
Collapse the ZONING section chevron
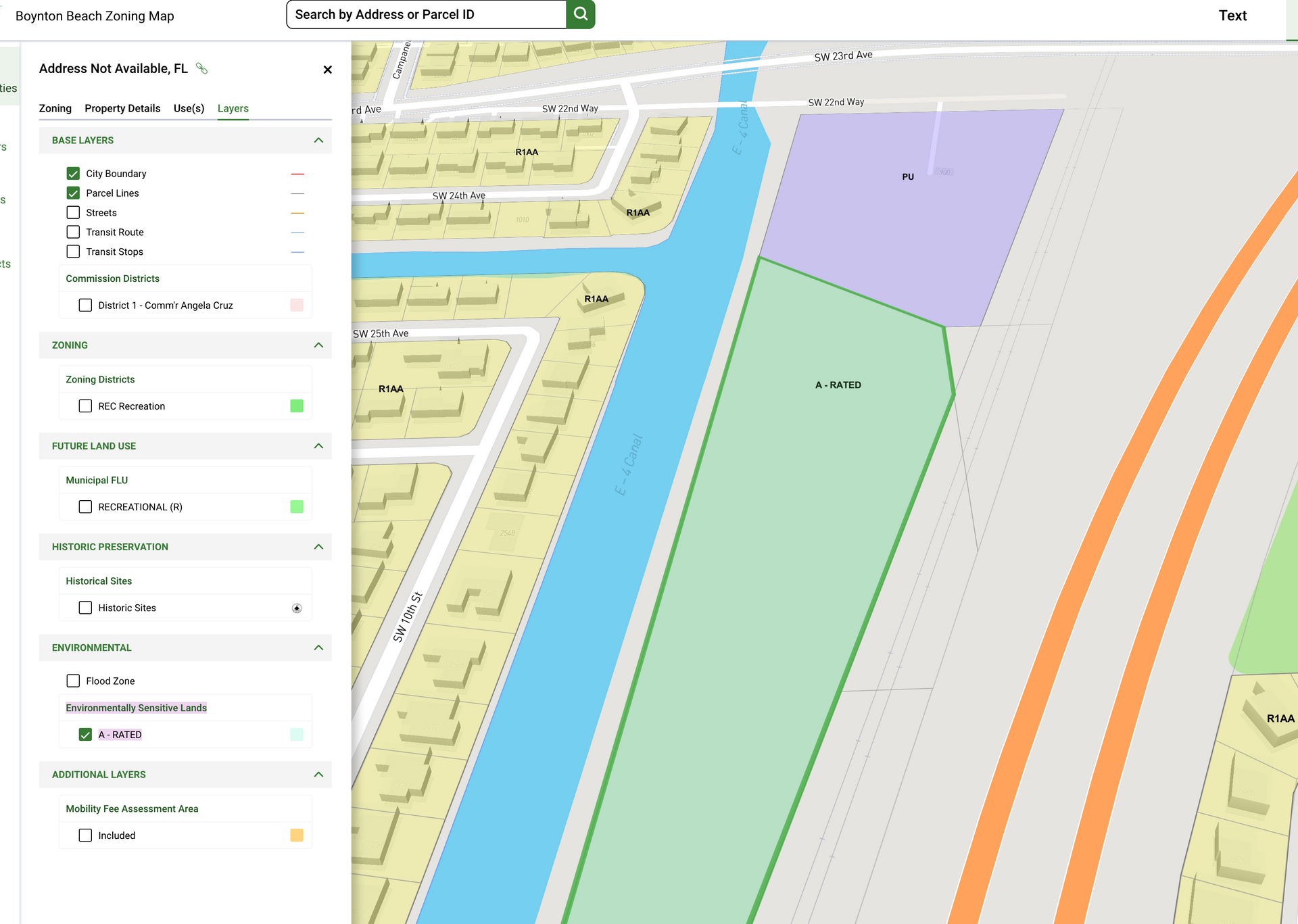[318, 345]
